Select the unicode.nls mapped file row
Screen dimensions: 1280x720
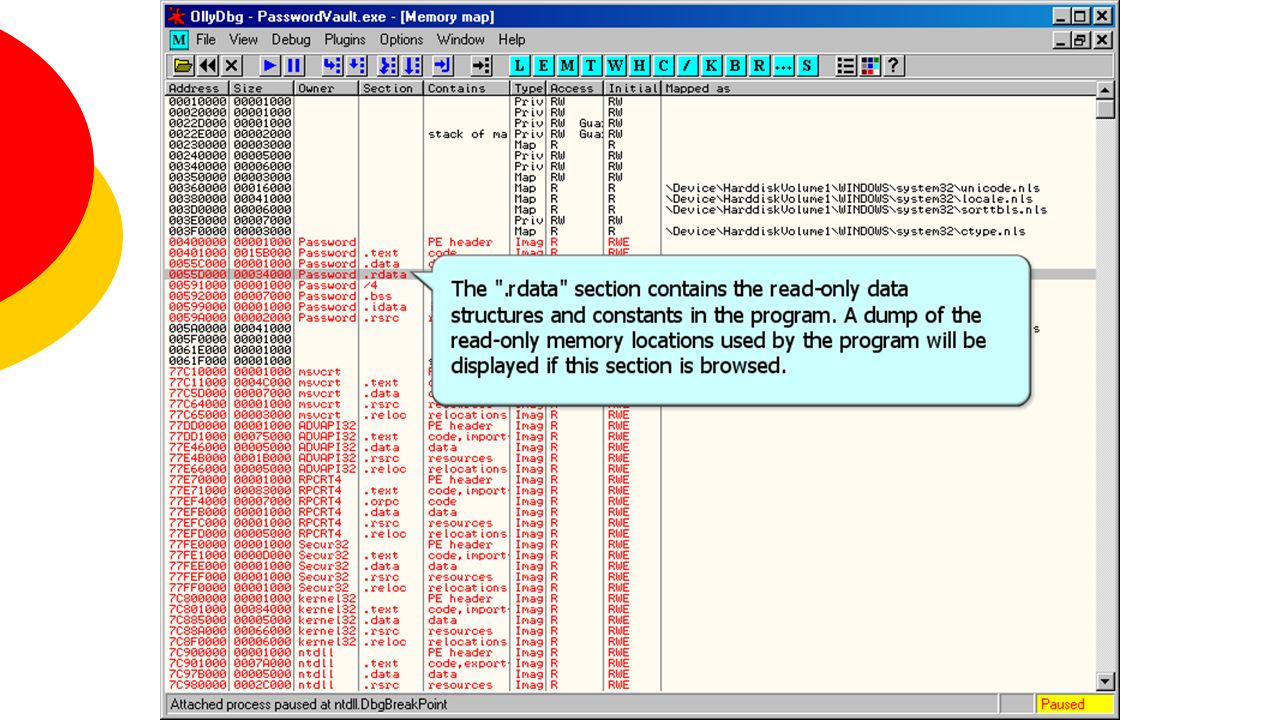[x=630, y=188]
